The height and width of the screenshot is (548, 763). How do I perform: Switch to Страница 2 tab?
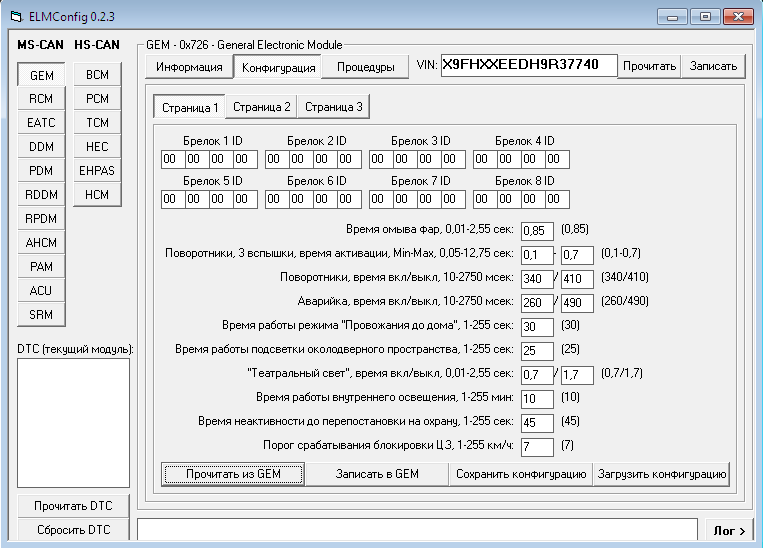coord(260,107)
